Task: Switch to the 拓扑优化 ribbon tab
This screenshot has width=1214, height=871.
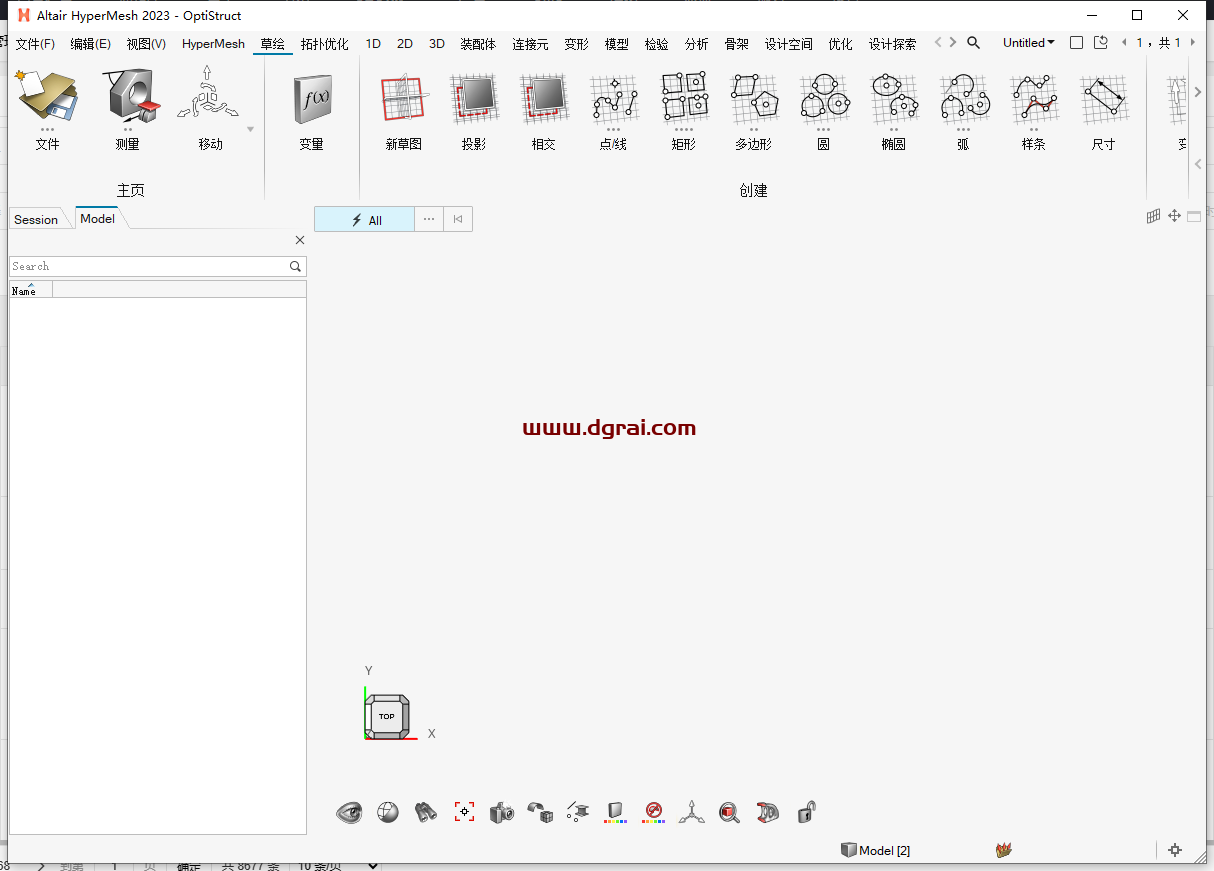Action: tap(325, 44)
